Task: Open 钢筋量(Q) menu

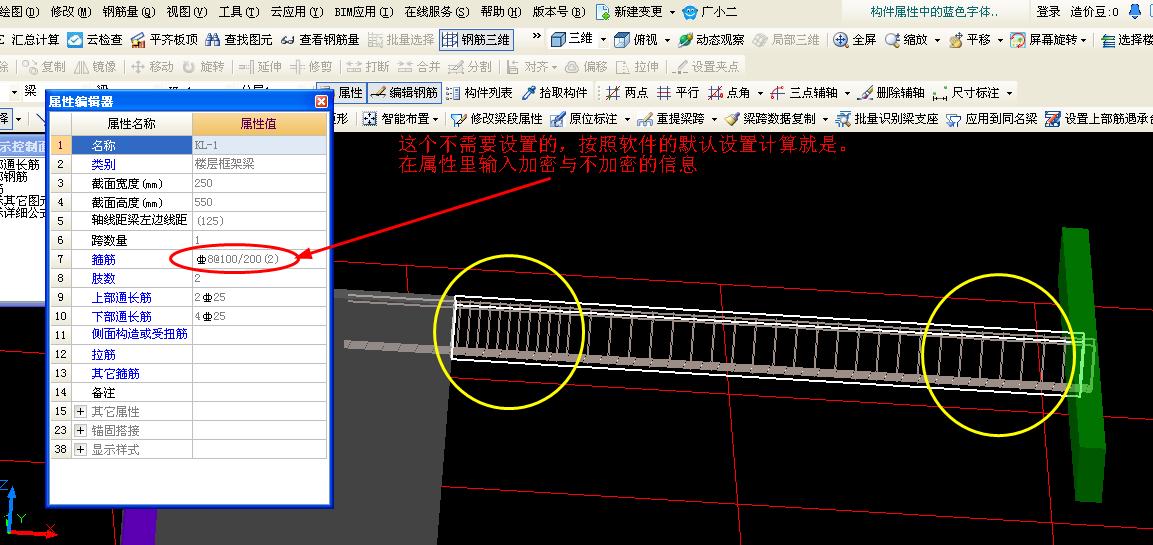Action: click(x=129, y=12)
